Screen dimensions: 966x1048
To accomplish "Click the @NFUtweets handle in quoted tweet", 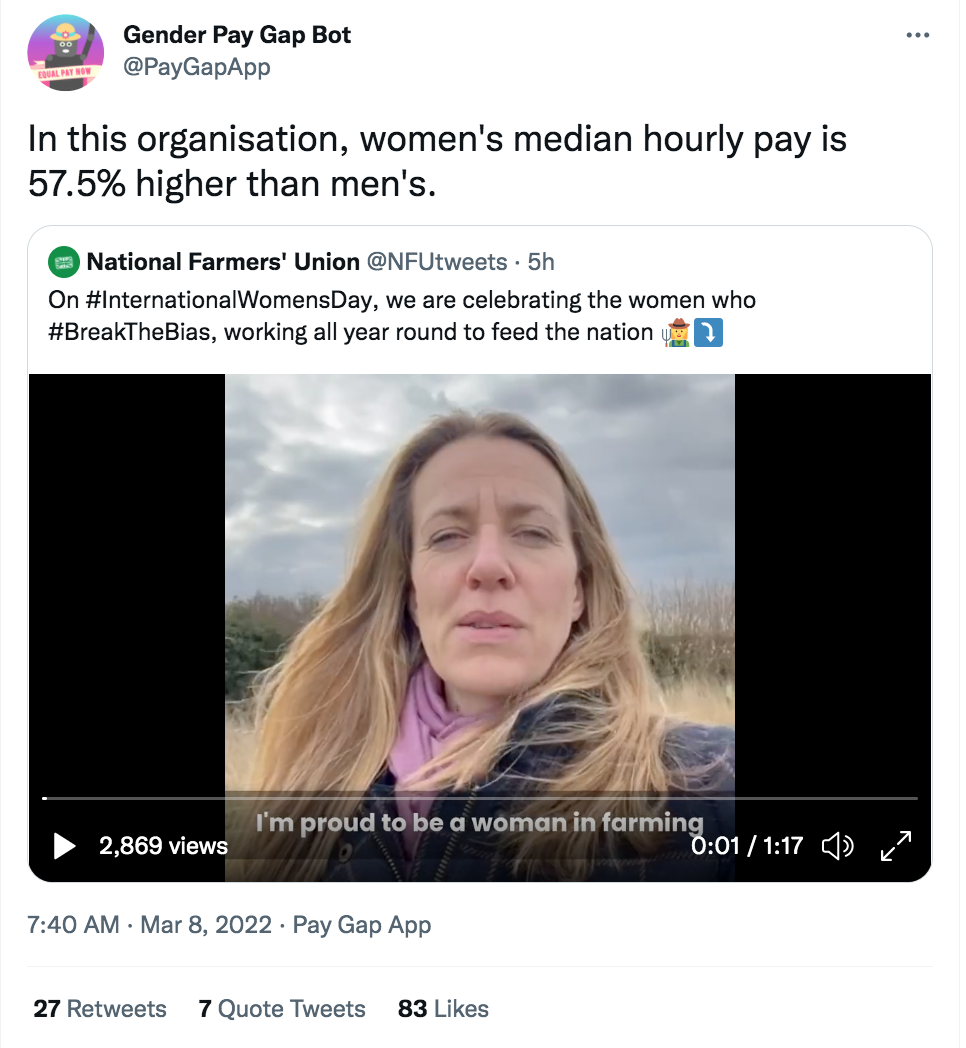I will tap(437, 262).
